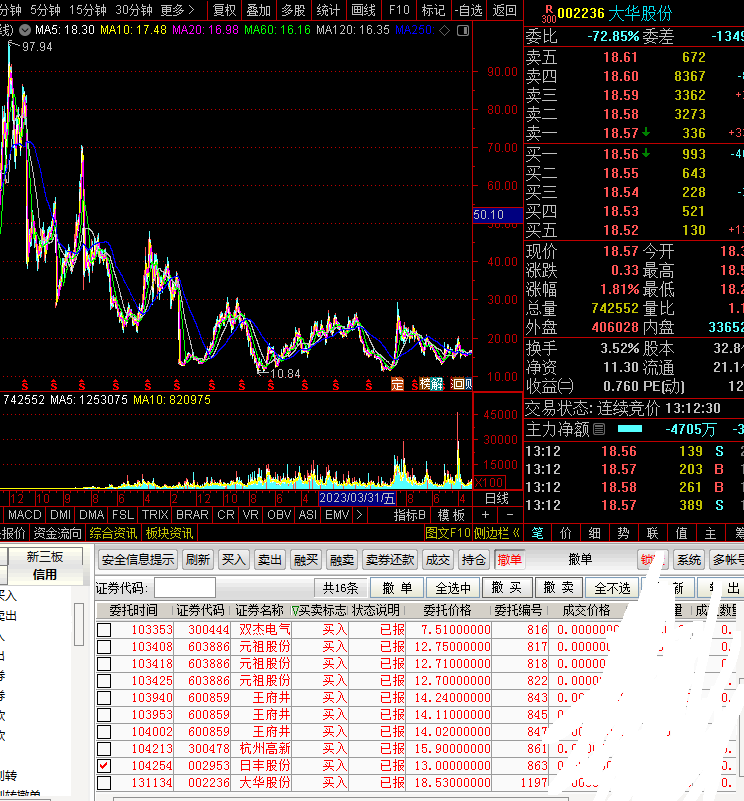
Task: Expand 更多 > period options
Action: coord(178,10)
